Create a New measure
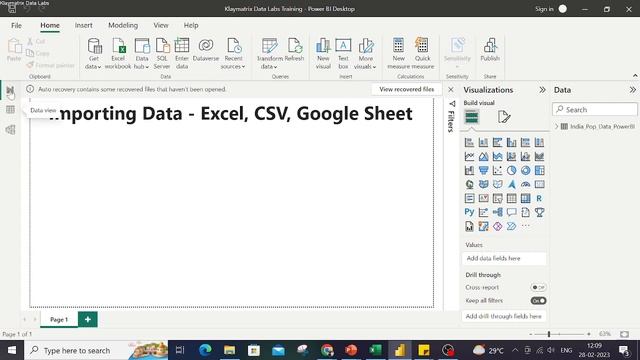 point(398,53)
